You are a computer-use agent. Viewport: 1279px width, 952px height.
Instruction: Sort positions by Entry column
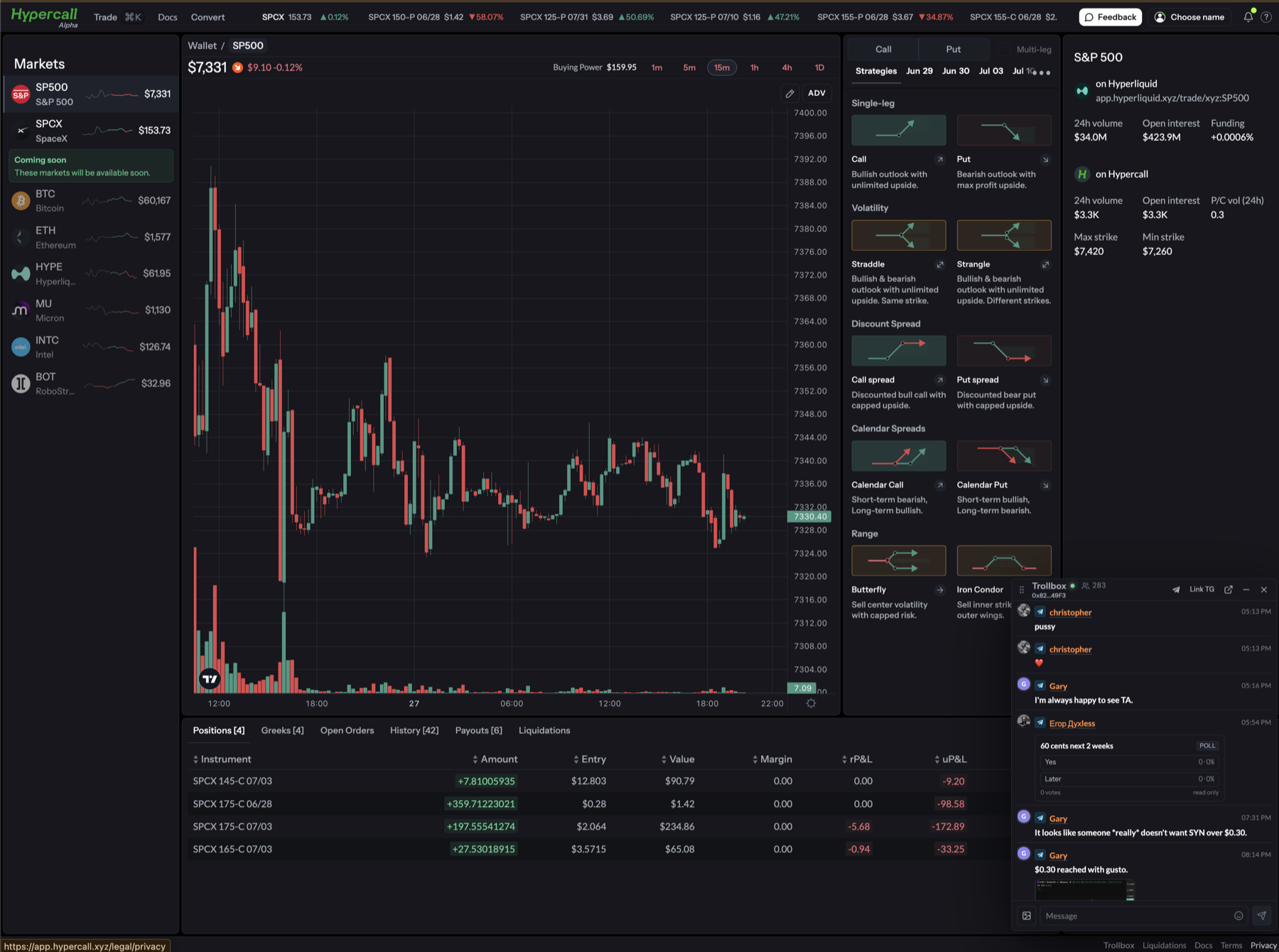(590, 759)
